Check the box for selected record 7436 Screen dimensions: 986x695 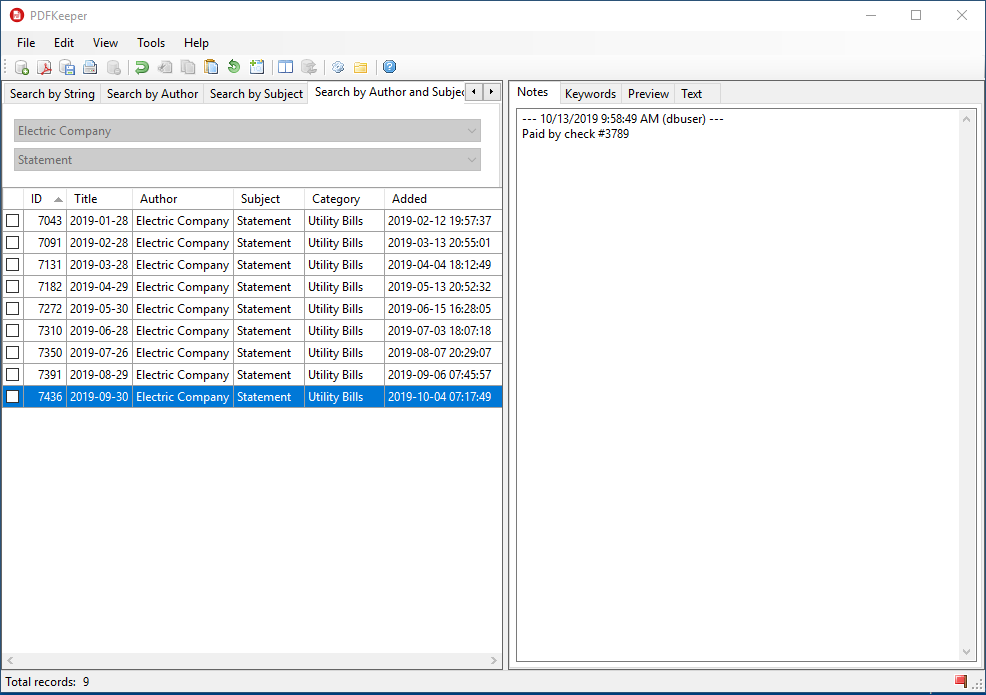click(x=13, y=397)
